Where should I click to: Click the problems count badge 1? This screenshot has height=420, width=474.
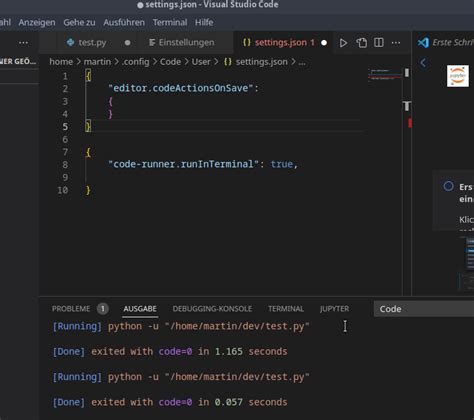[x=103, y=309]
